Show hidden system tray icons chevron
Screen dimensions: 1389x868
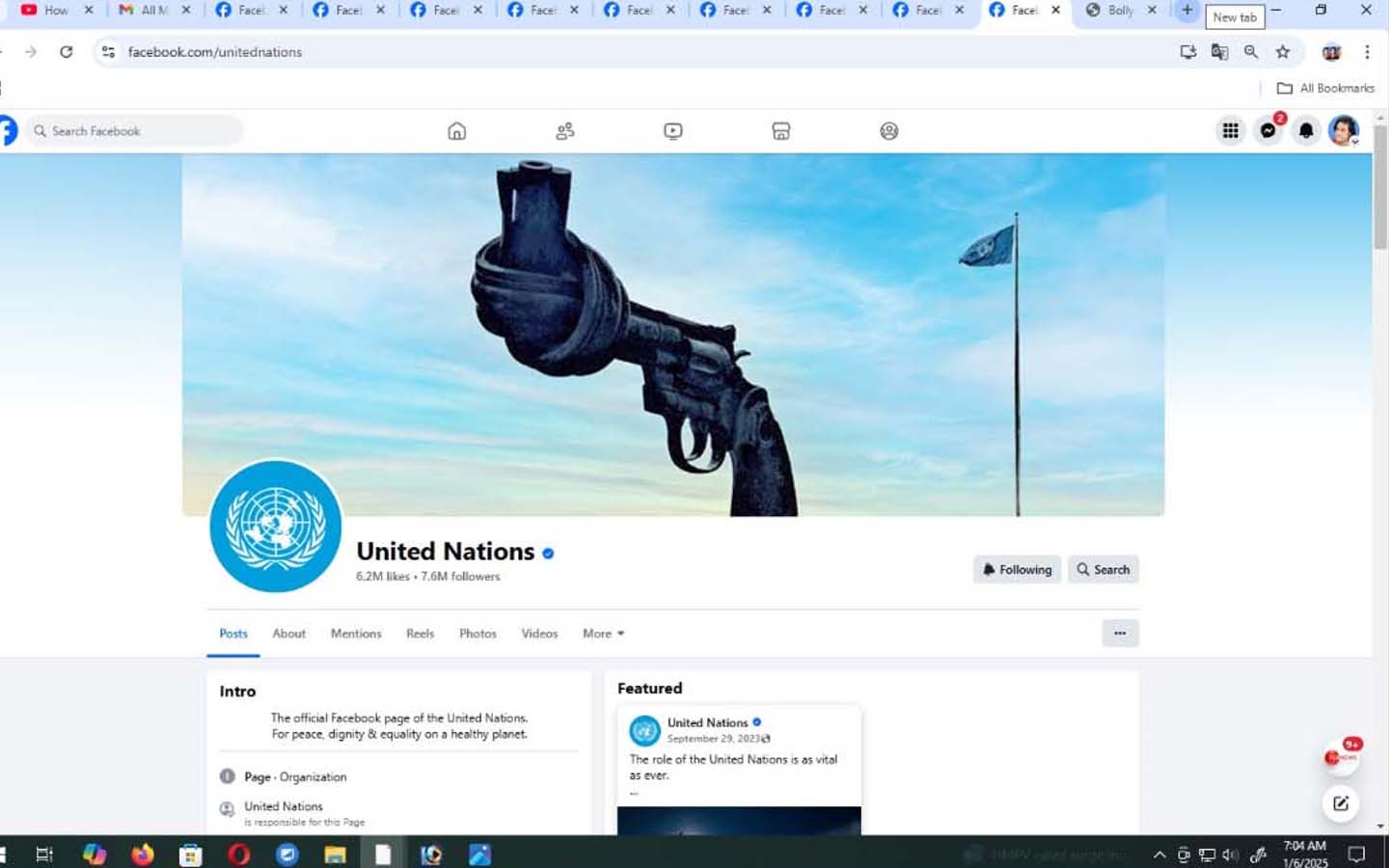[1159, 854]
